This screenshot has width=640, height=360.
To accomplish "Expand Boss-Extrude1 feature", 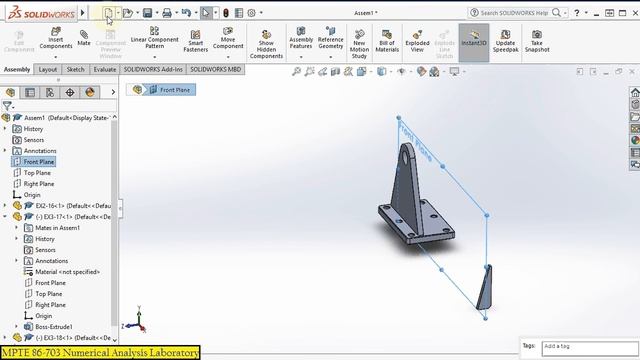I will [x=16, y=327].
